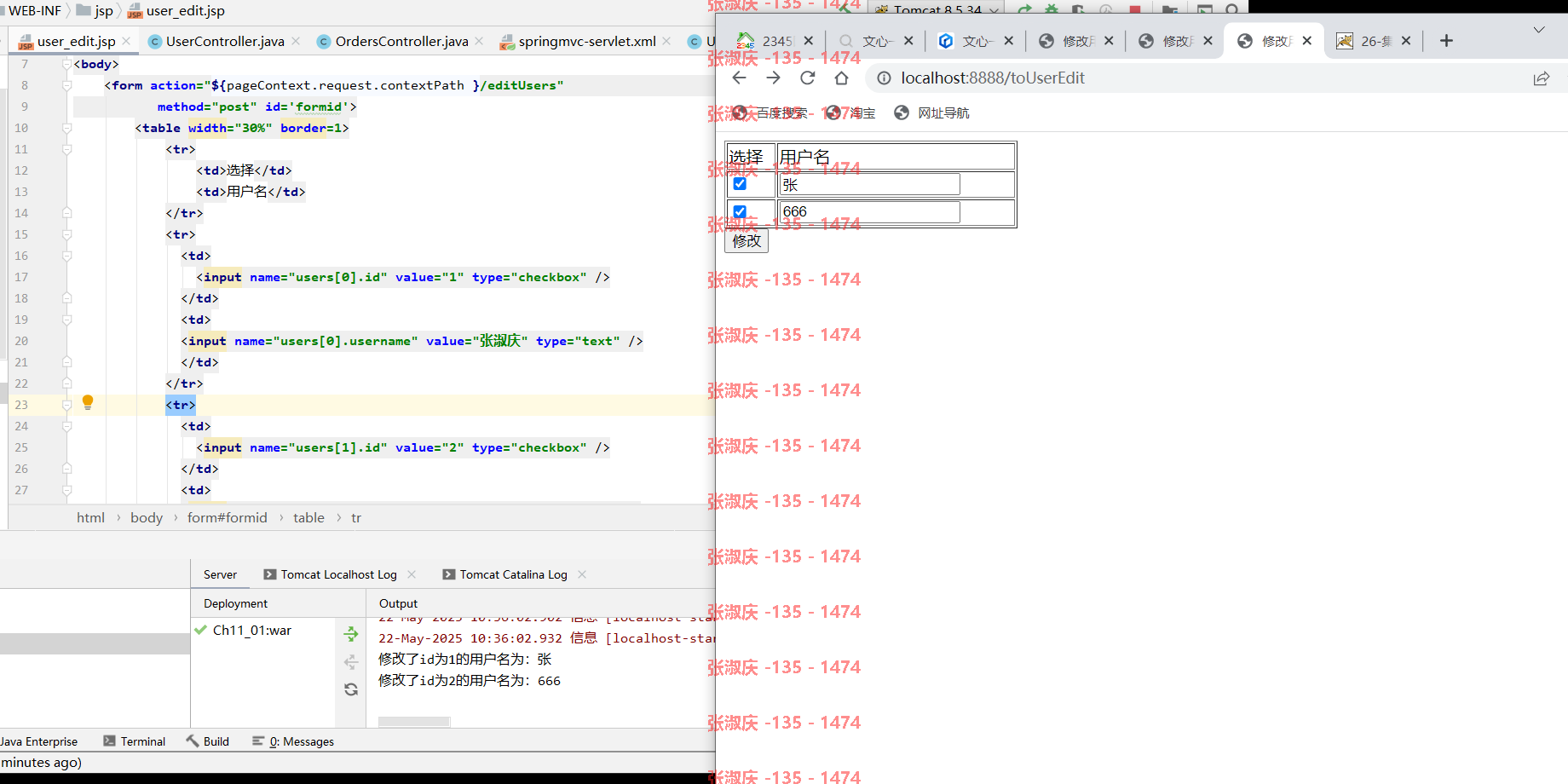Screen dimensions: 1568x784
Task: Collapse the td fold on line 16
Action: 66,256
